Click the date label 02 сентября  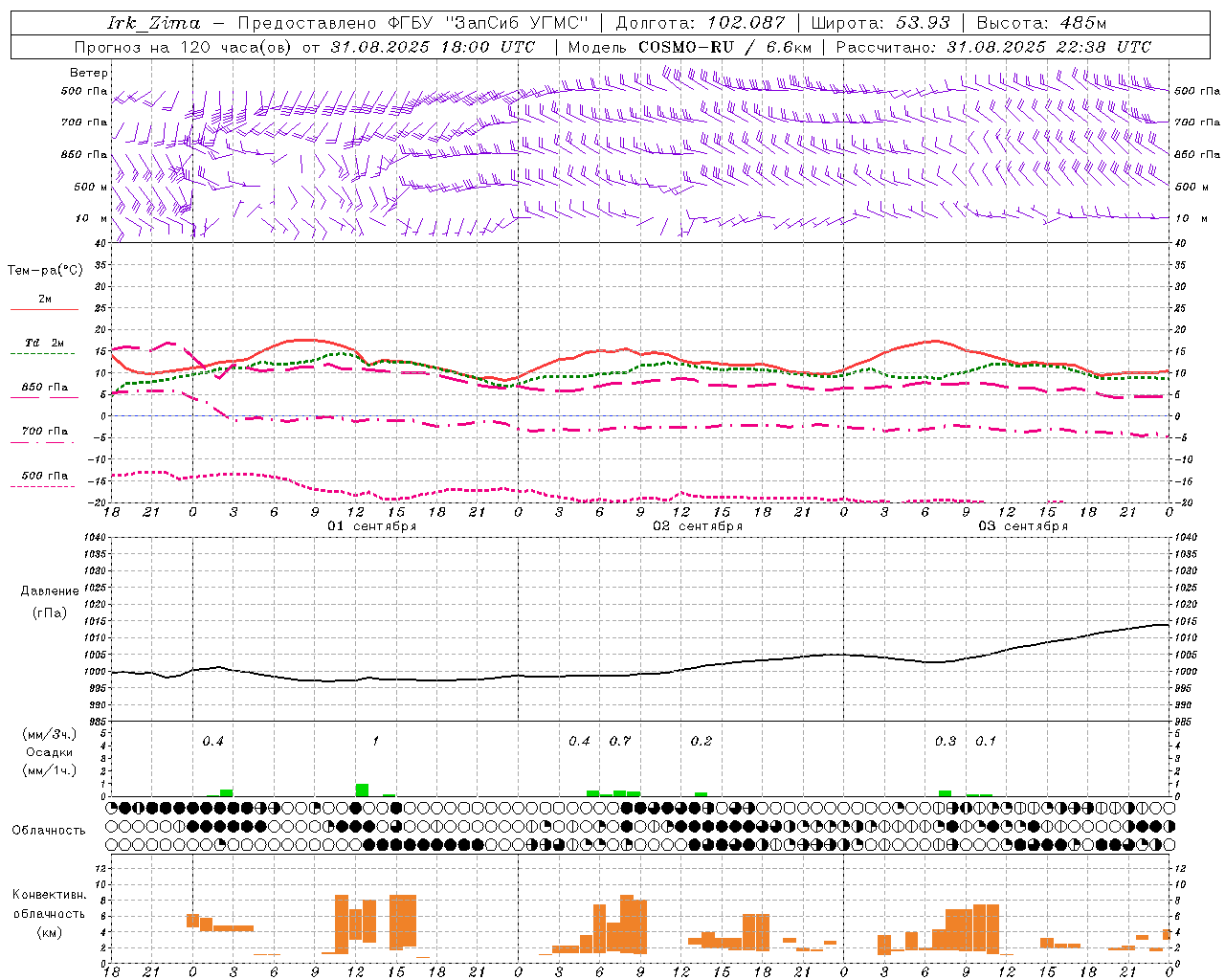698,526
